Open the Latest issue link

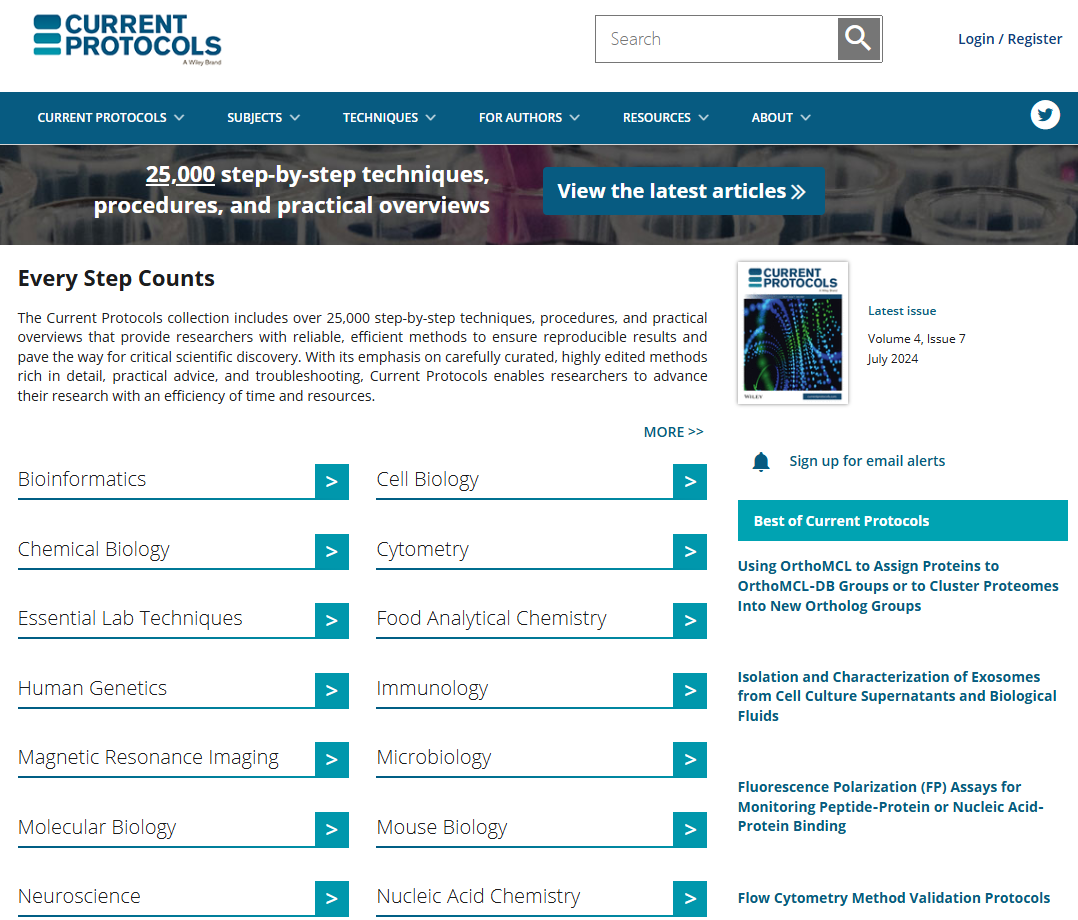[901, 311]
